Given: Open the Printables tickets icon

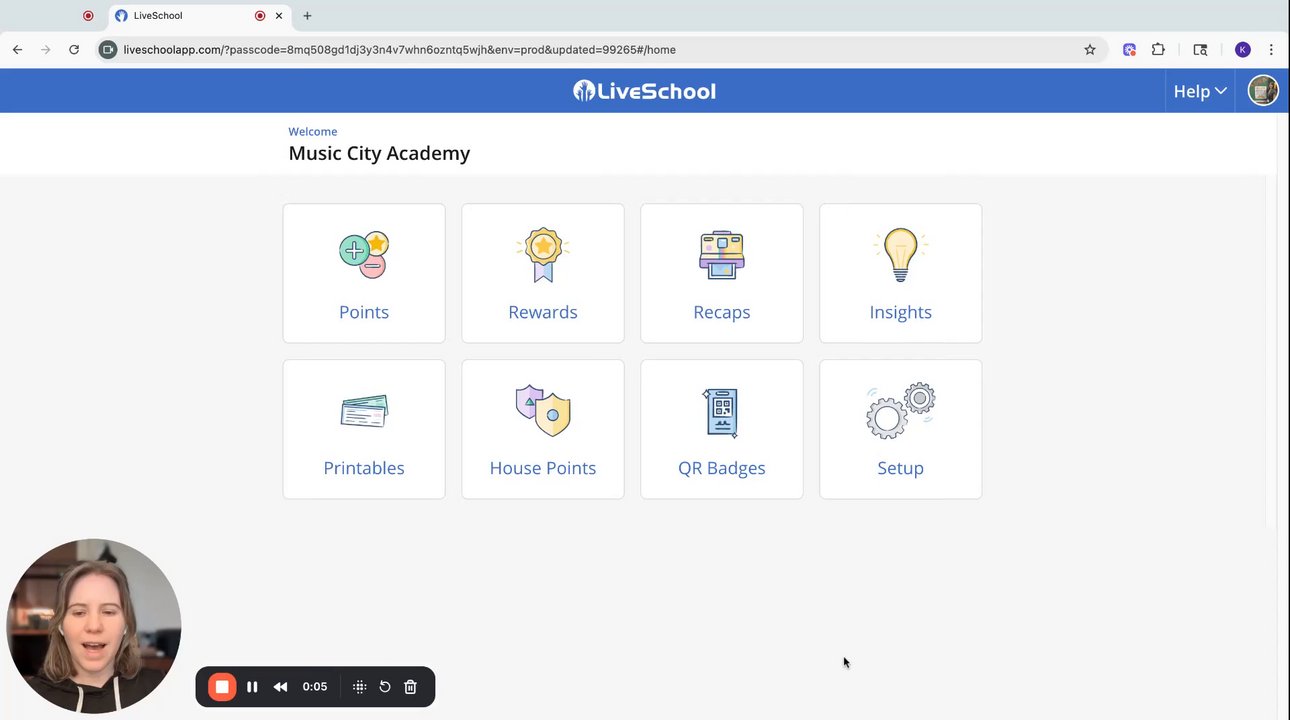Looking at the screenshot, I should coord(364,411).
